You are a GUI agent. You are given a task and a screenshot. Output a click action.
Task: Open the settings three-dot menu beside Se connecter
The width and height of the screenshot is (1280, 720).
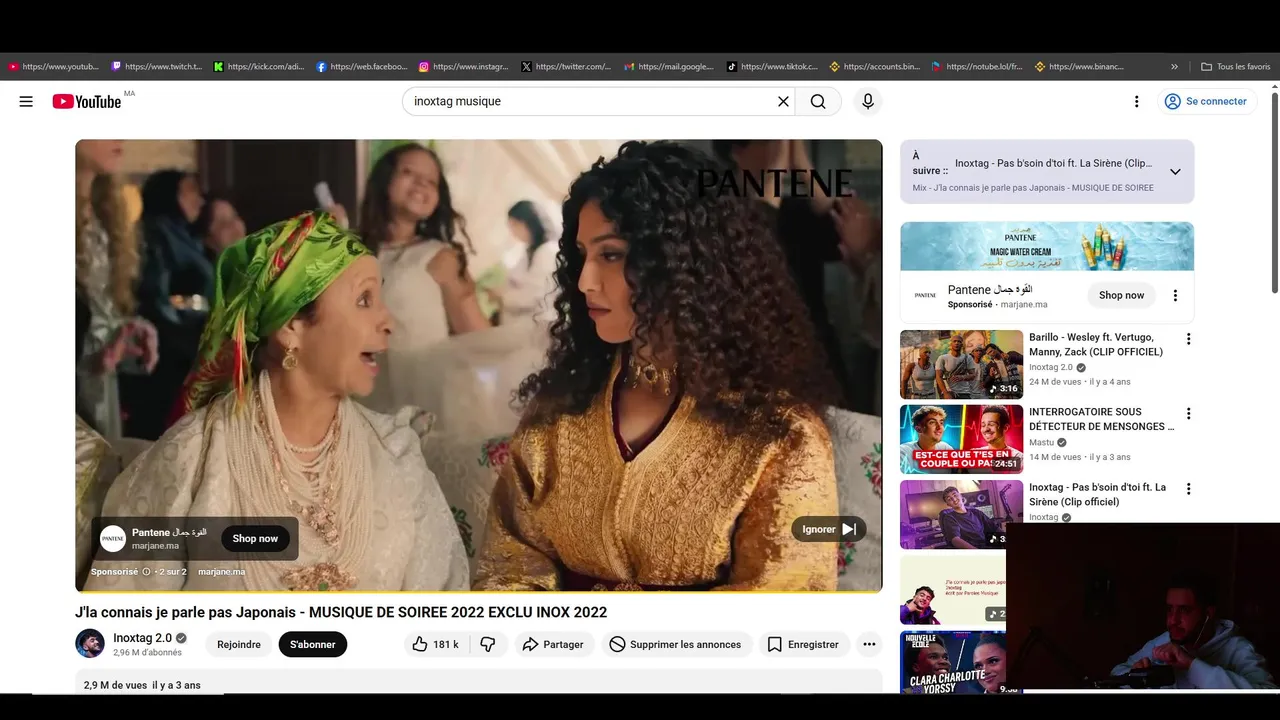pyautogui.click(x=1136, y=101)
